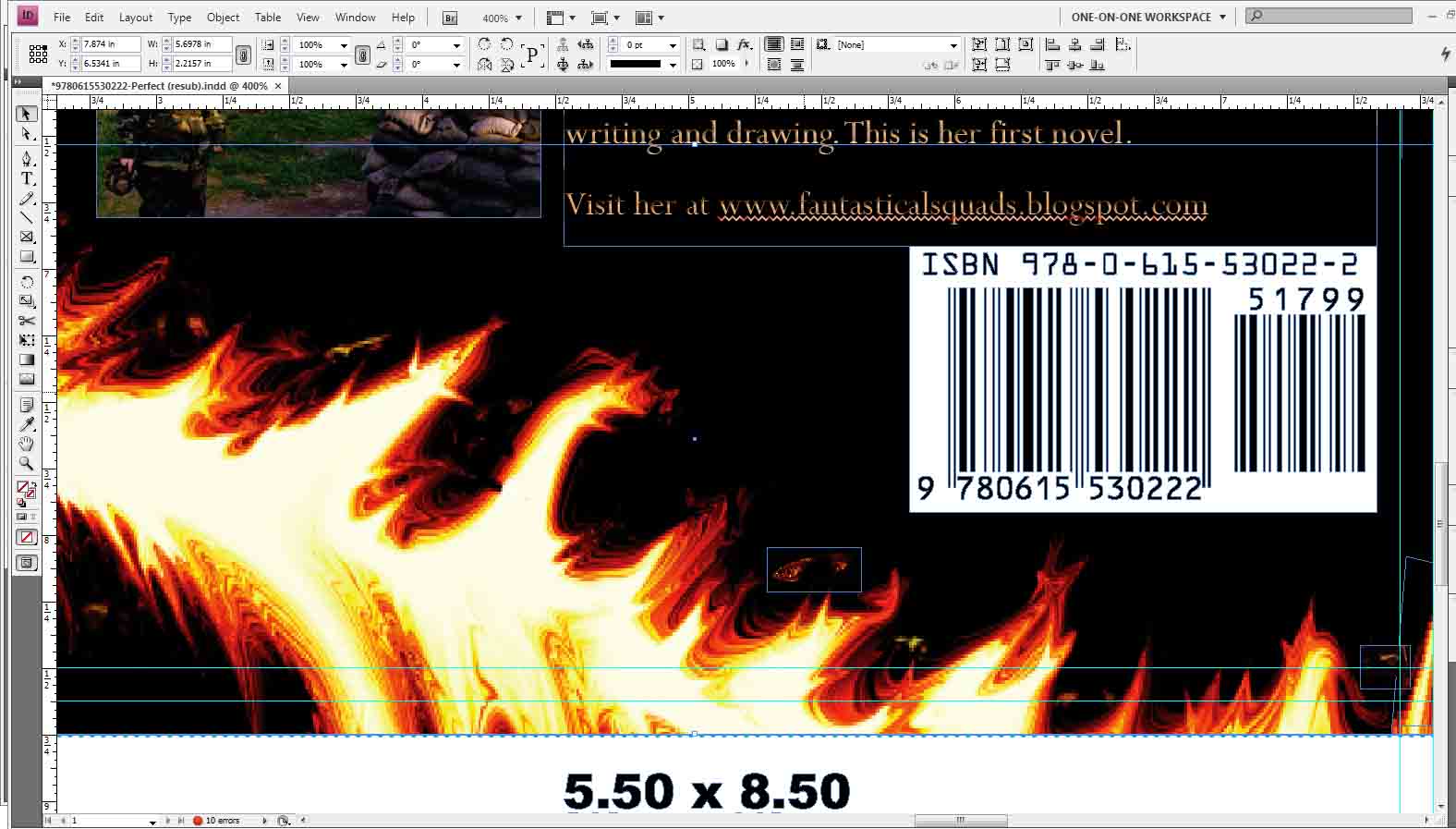Click the Align Top Edges icon
1456x829 pixels.
point(1052,65)
